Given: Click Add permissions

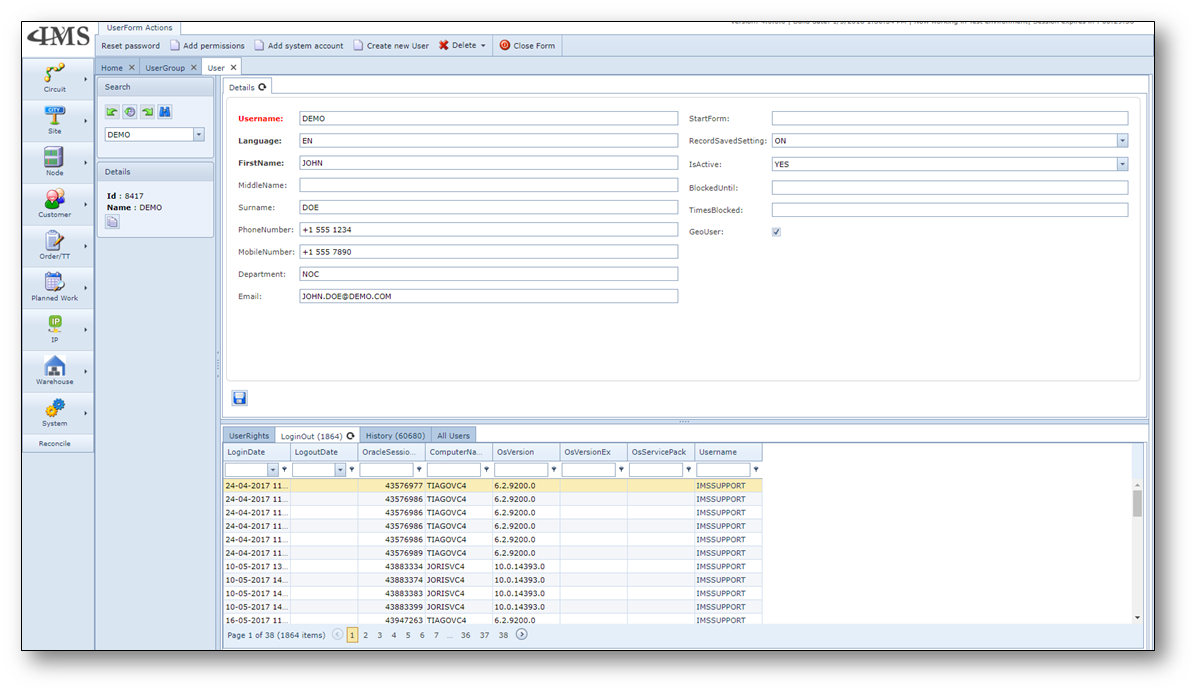Looking at the screenshot, I should point(208,46).
